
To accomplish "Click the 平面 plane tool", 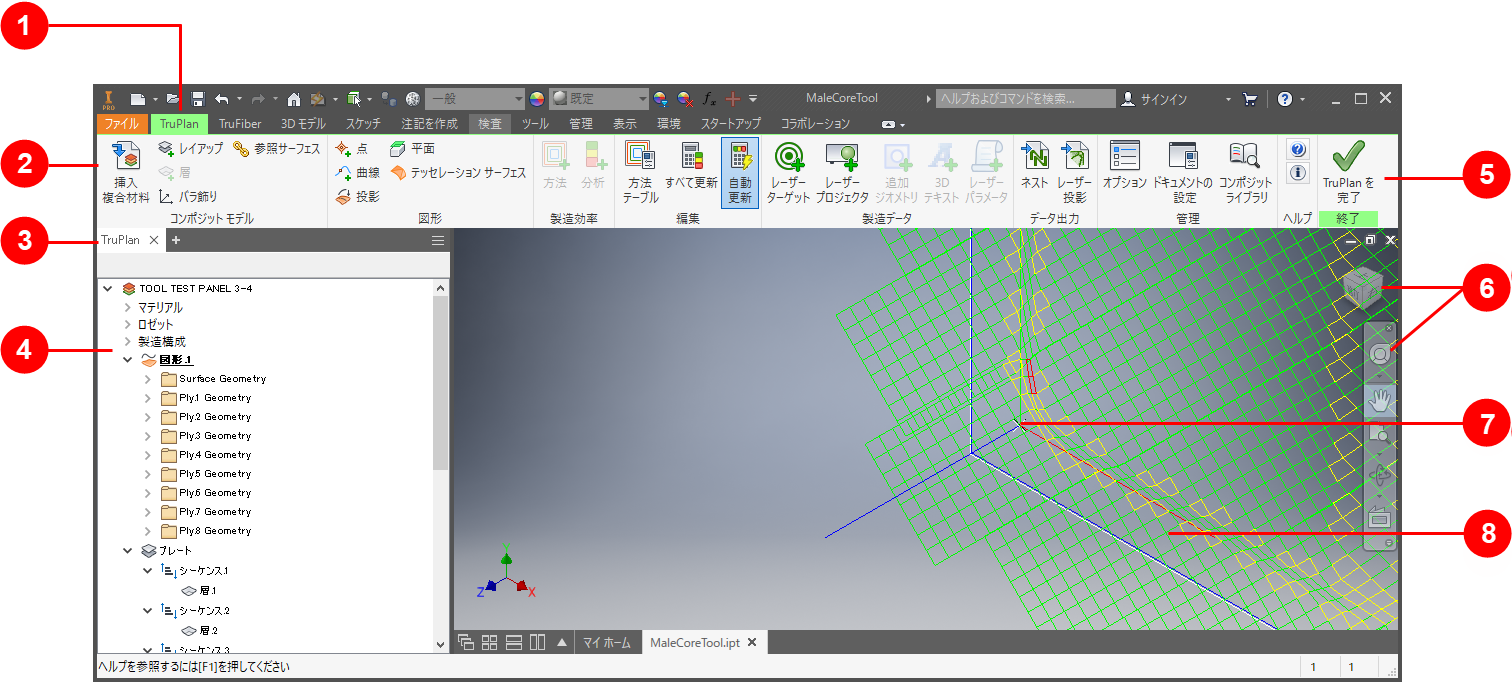I will (x=412, y=148).
